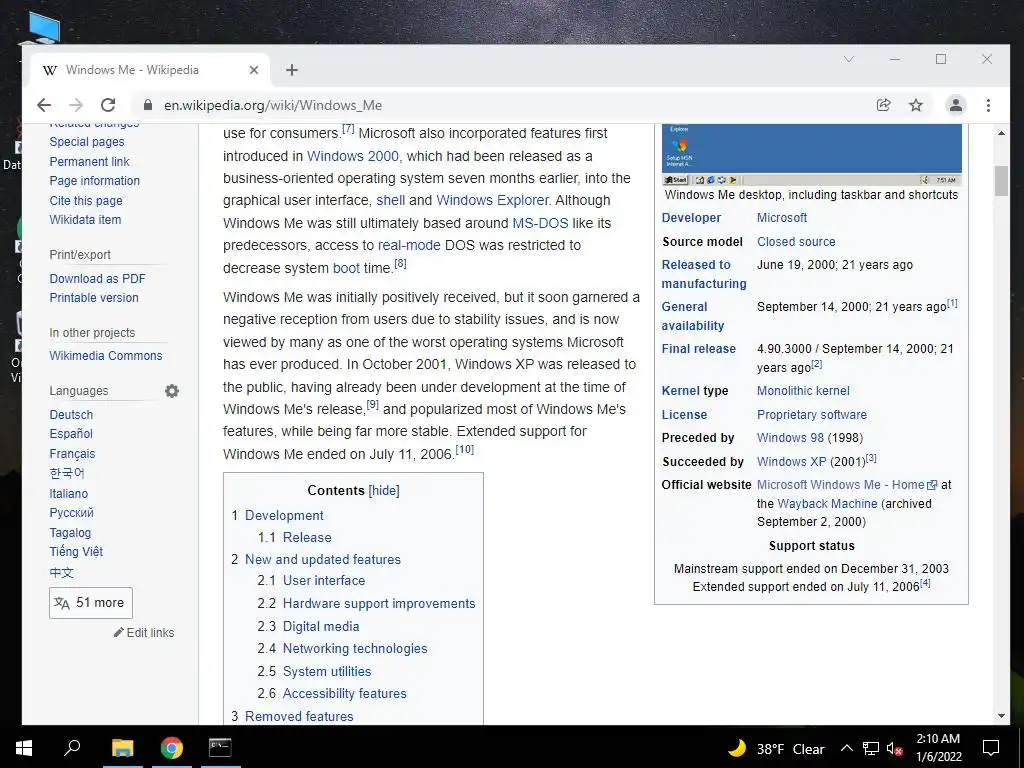The height and width of the screenshot is (768, 1024).
Task: Open Wikidata item link
Action: (x=86, y=219)
